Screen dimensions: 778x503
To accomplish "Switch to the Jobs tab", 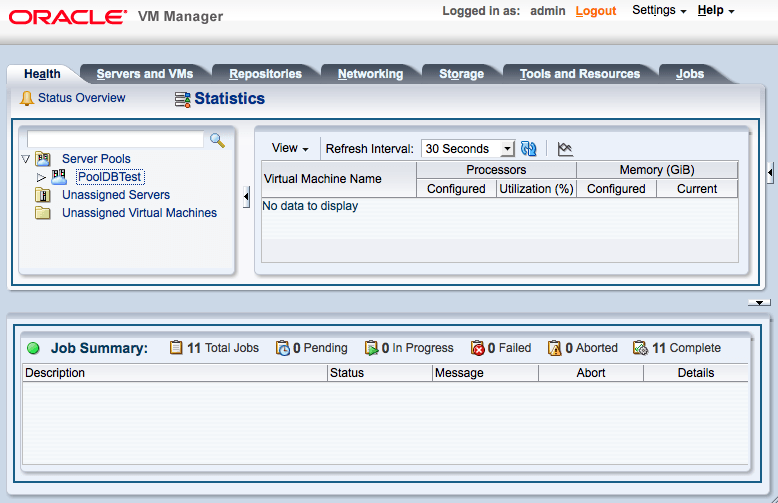I will 690,74.
